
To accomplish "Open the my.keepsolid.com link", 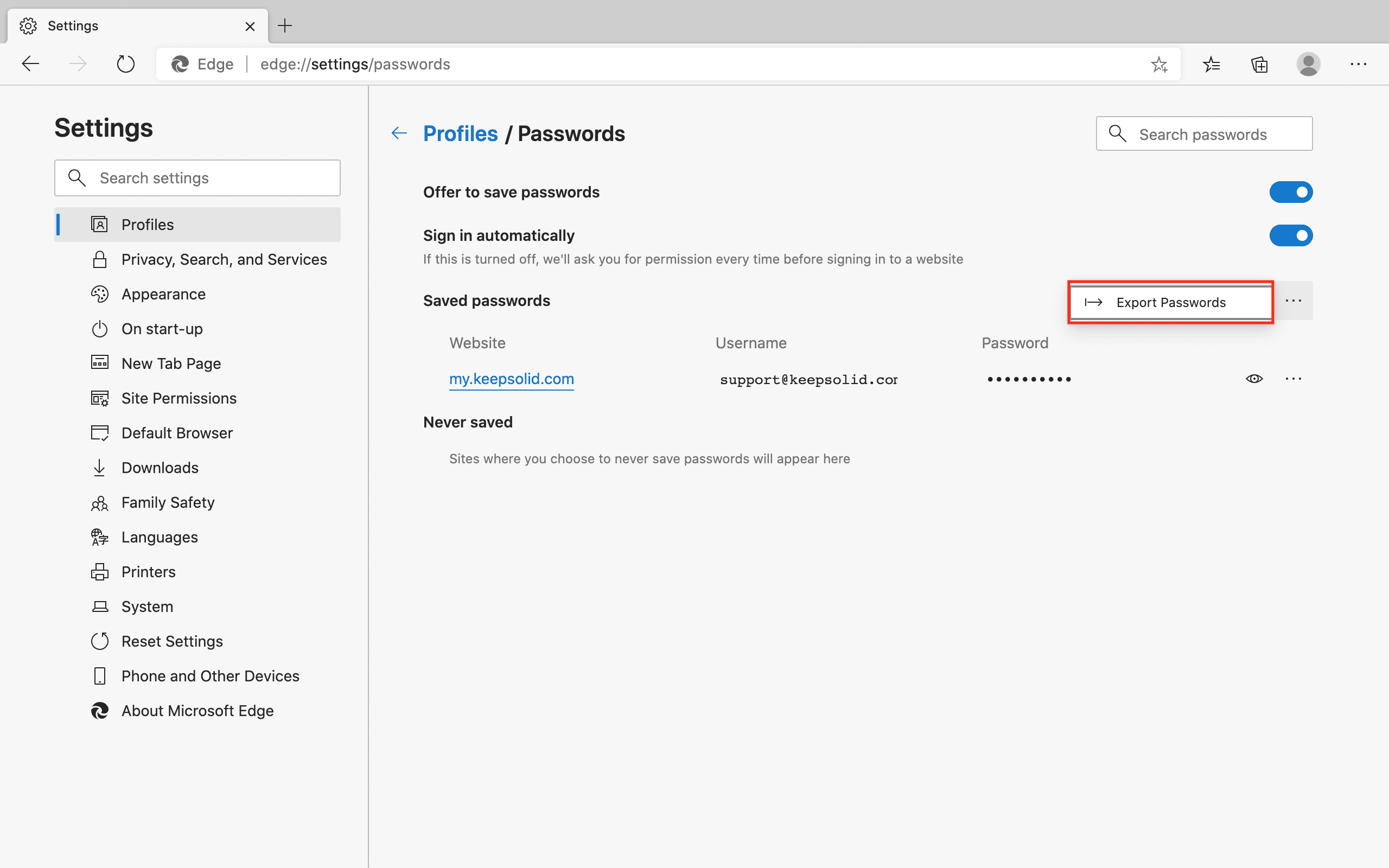I will pos(512,379).
